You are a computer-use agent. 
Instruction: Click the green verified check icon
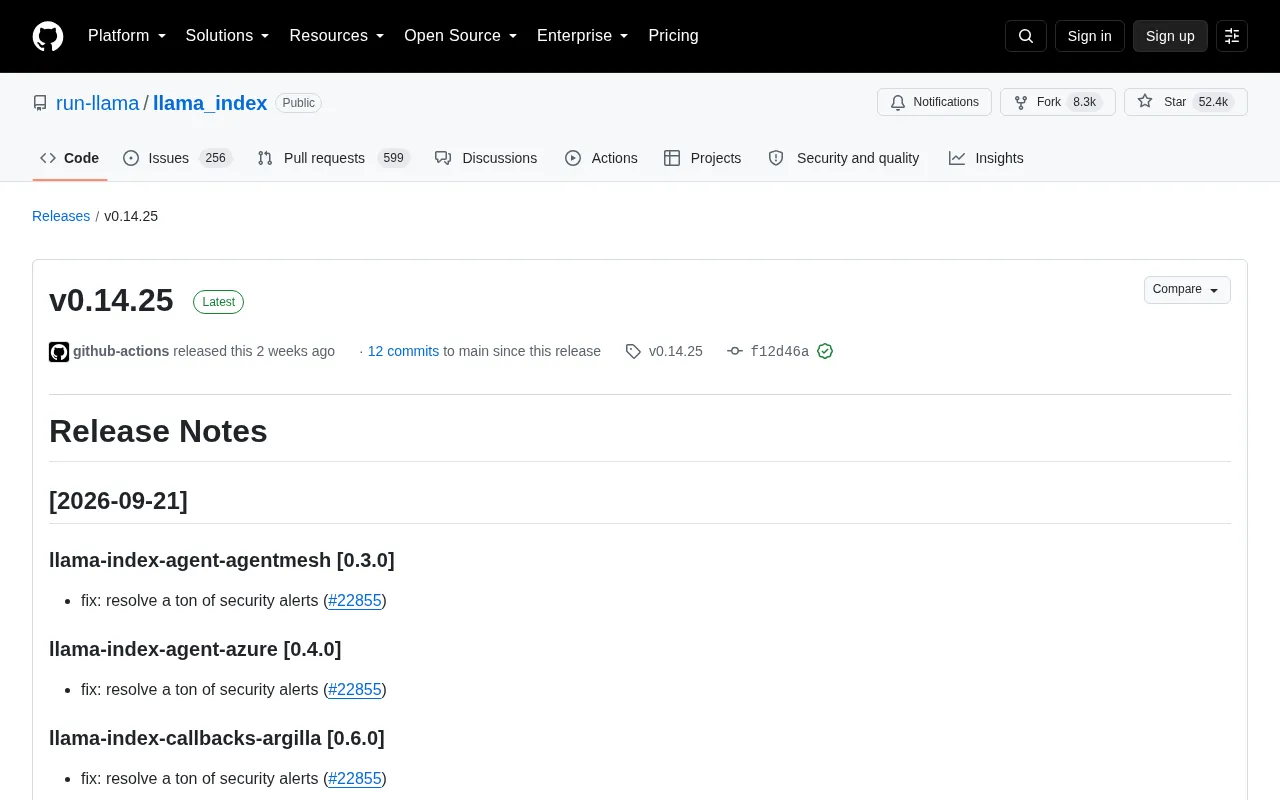click(825, 351)
